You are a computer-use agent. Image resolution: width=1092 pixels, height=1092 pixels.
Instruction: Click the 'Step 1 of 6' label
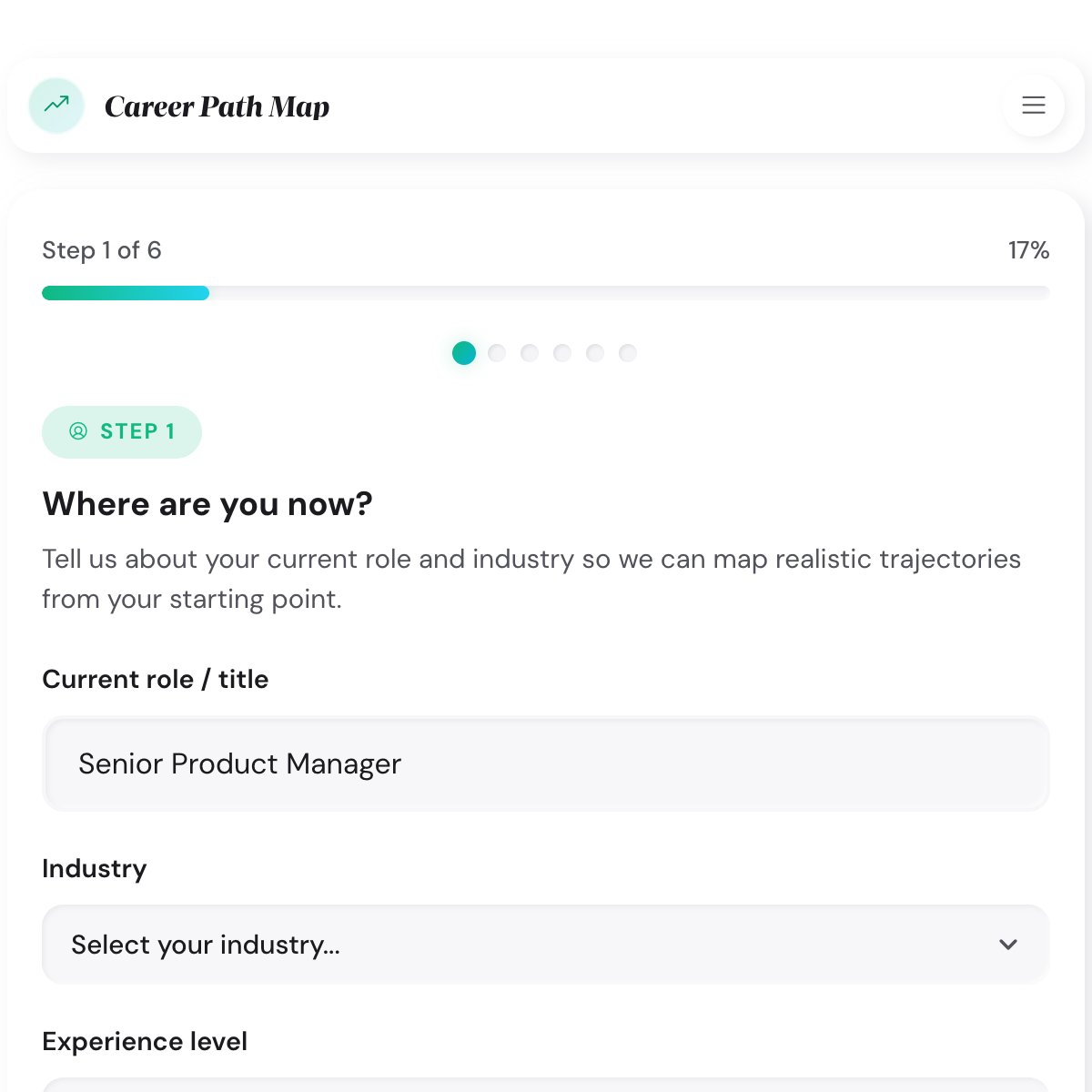(x=101, y=250)
